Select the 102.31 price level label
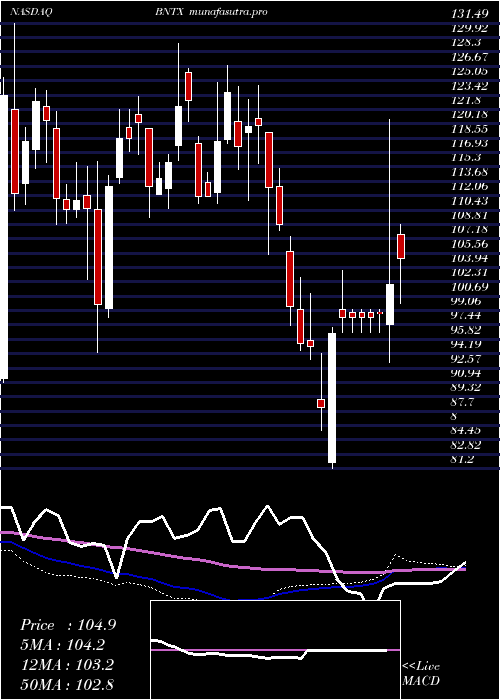The image size is (500, 700). click(x=470, y=273)
